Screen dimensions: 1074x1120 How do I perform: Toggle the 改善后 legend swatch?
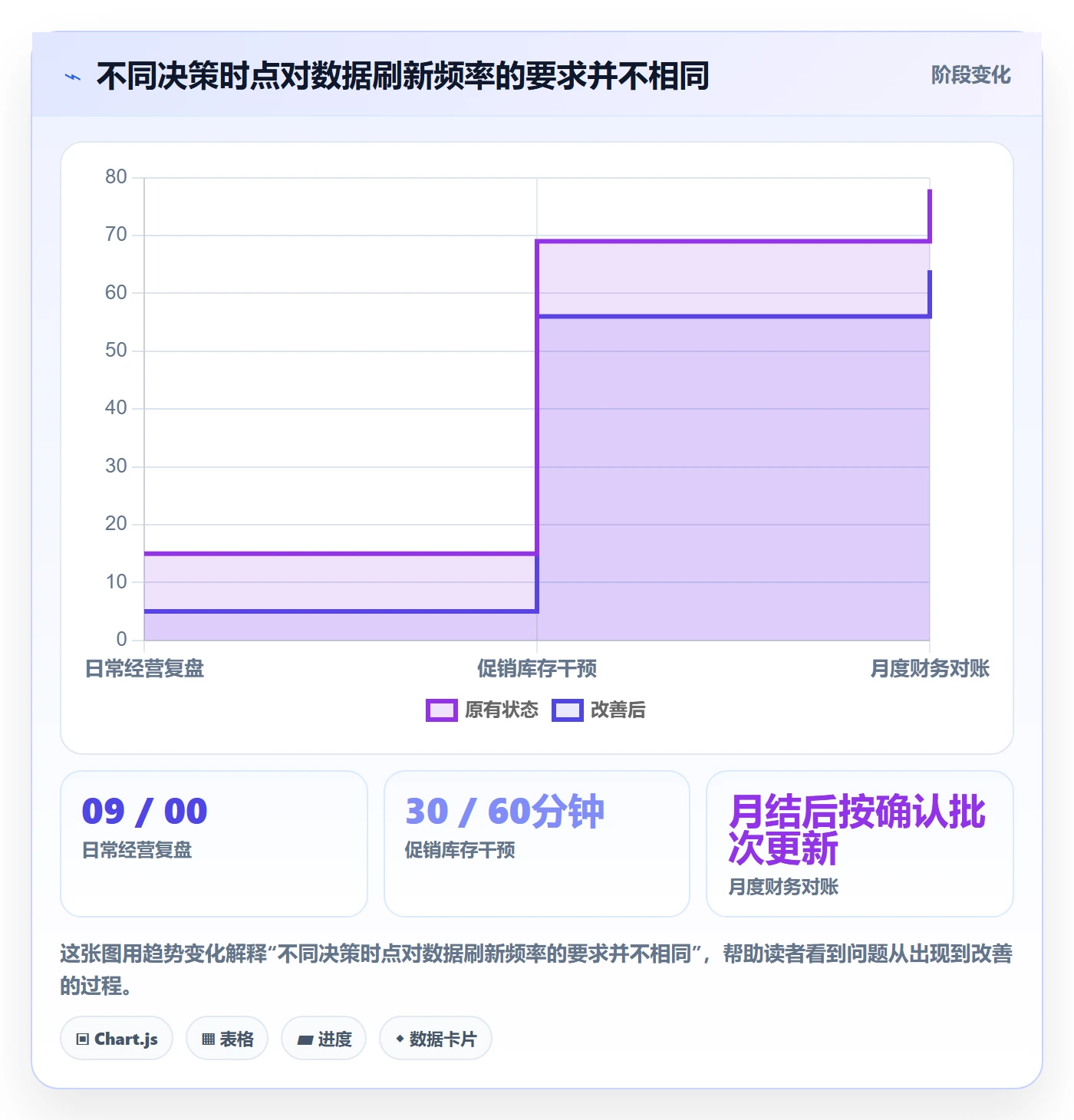[568, 710]
